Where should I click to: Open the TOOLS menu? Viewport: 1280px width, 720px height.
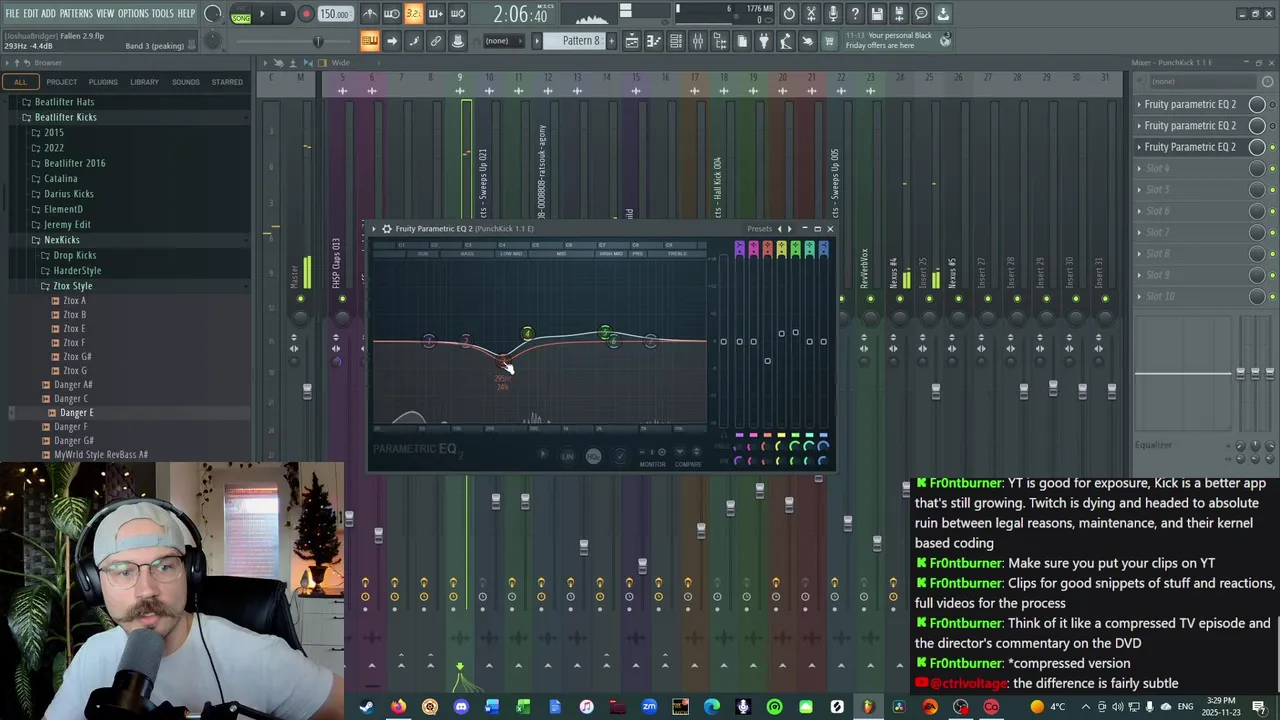(x=163, y=13)
